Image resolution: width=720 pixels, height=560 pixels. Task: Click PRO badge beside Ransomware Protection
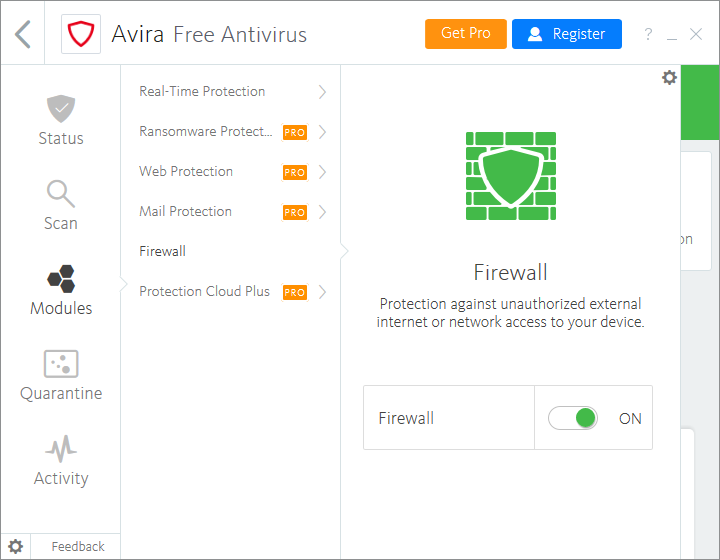pyautogui.click(x=294, y=132)
